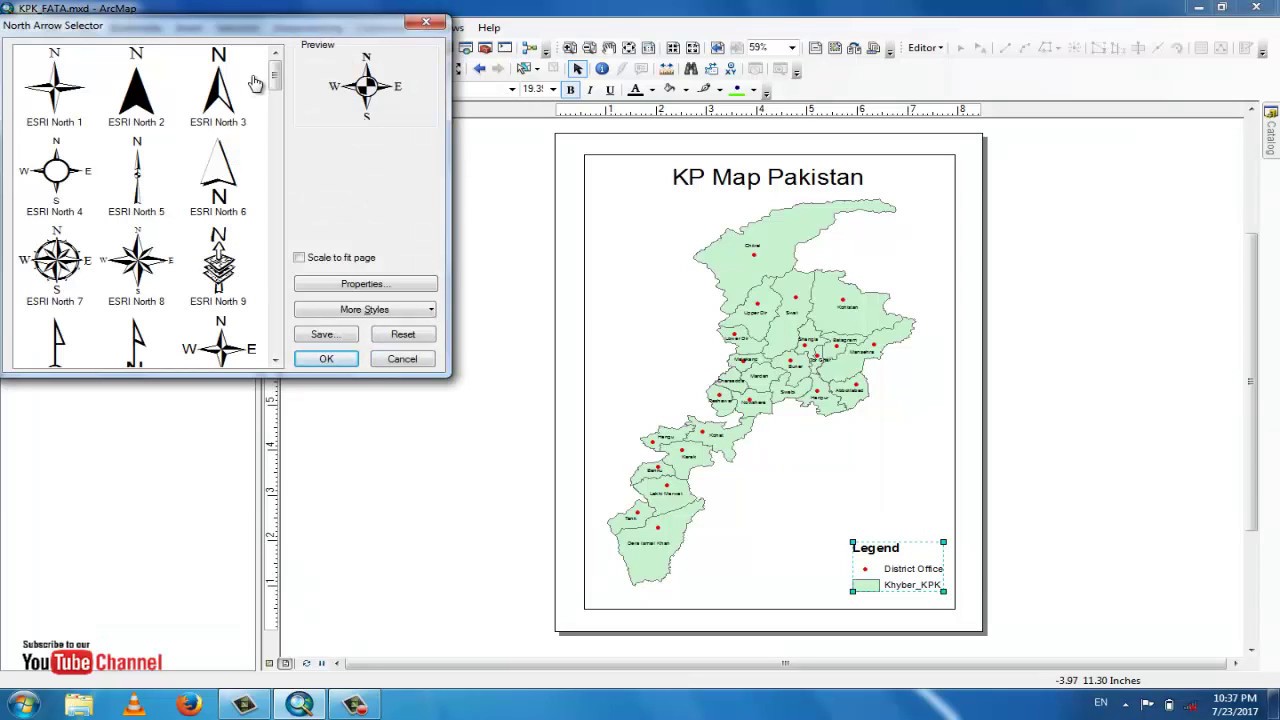
Task: Open the Select Features tool dropdown arrow
Action: [x=537, y=69]
